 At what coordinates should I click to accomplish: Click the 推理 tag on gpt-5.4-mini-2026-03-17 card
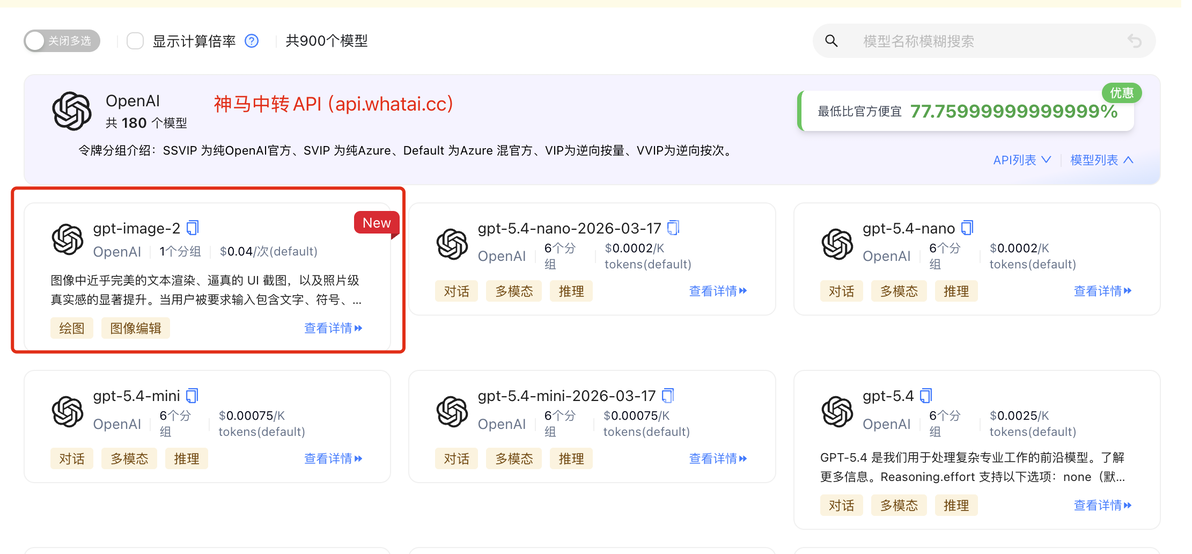[571, 459]
